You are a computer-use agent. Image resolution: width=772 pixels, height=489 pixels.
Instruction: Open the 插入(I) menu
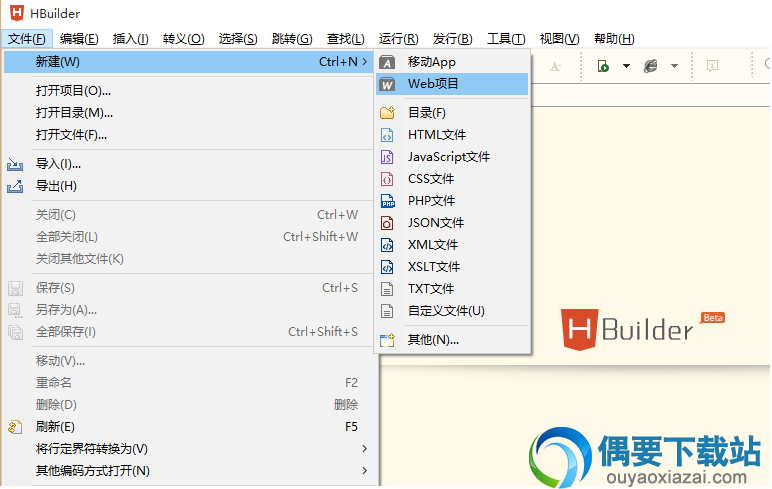[130, 38]
